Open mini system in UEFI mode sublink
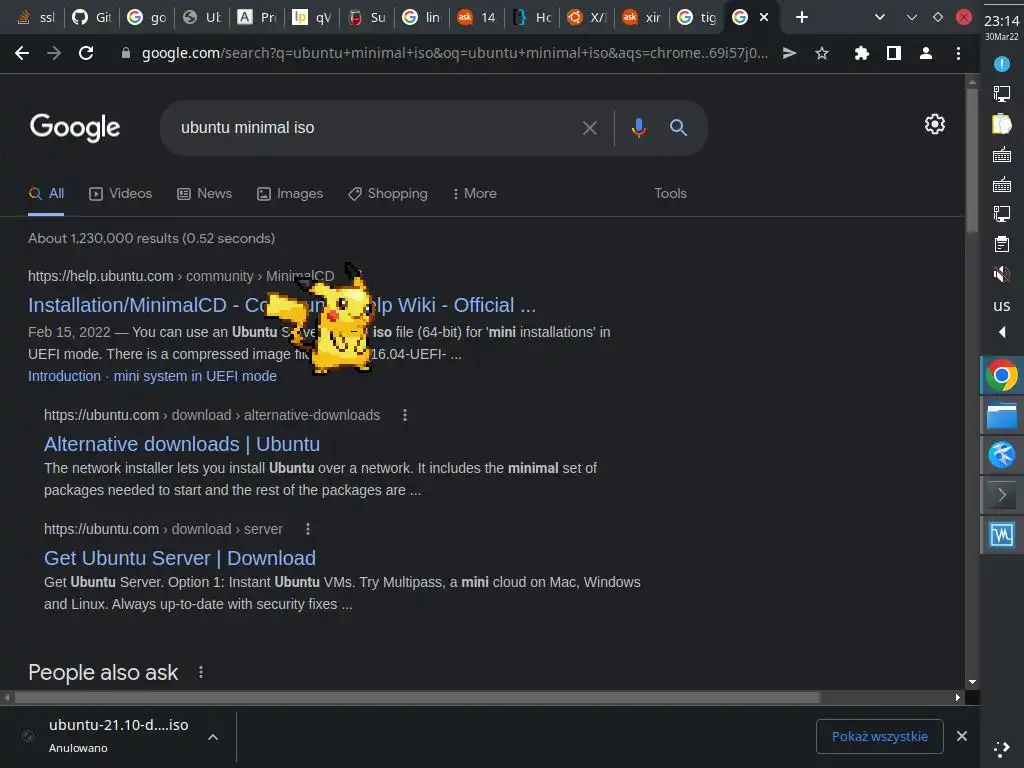Image resolution: width=1024 pixels, height=768 pixels. point(195,376)
